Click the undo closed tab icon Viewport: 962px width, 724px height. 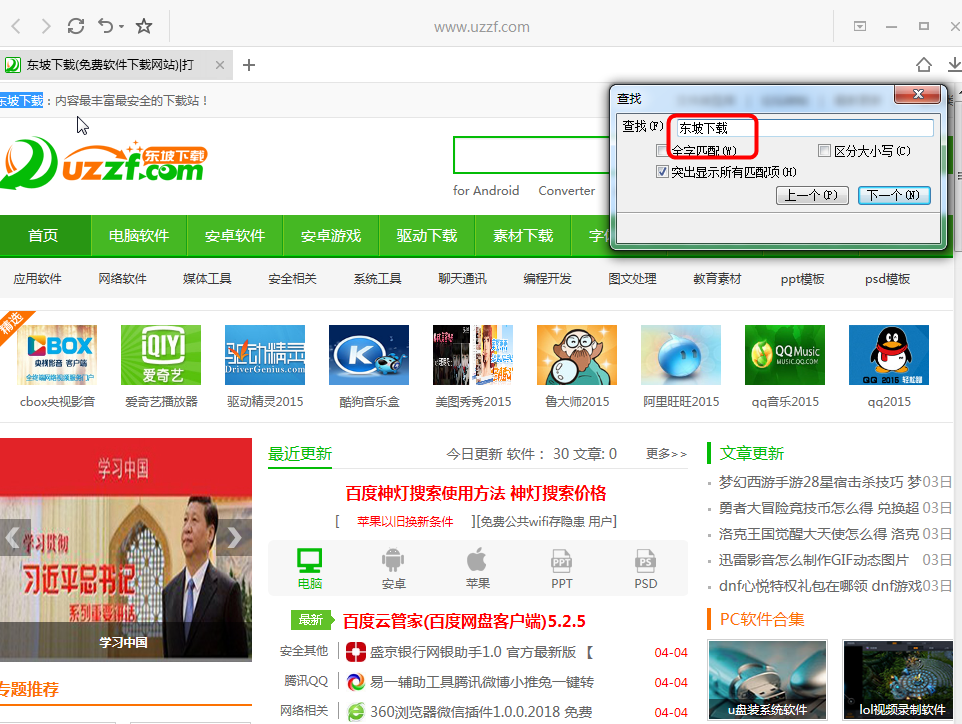pos(106,26)
